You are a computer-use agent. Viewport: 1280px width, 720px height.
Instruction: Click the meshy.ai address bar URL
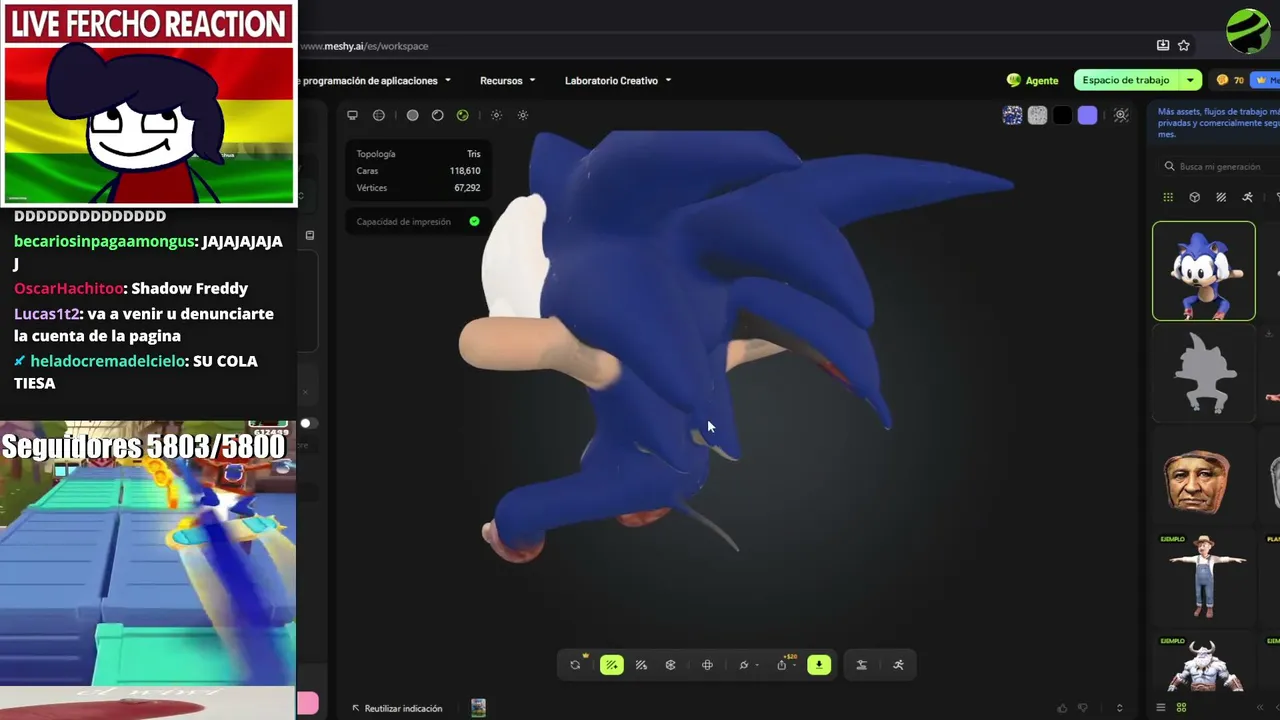pyautogui.click(x=364, y=46)
